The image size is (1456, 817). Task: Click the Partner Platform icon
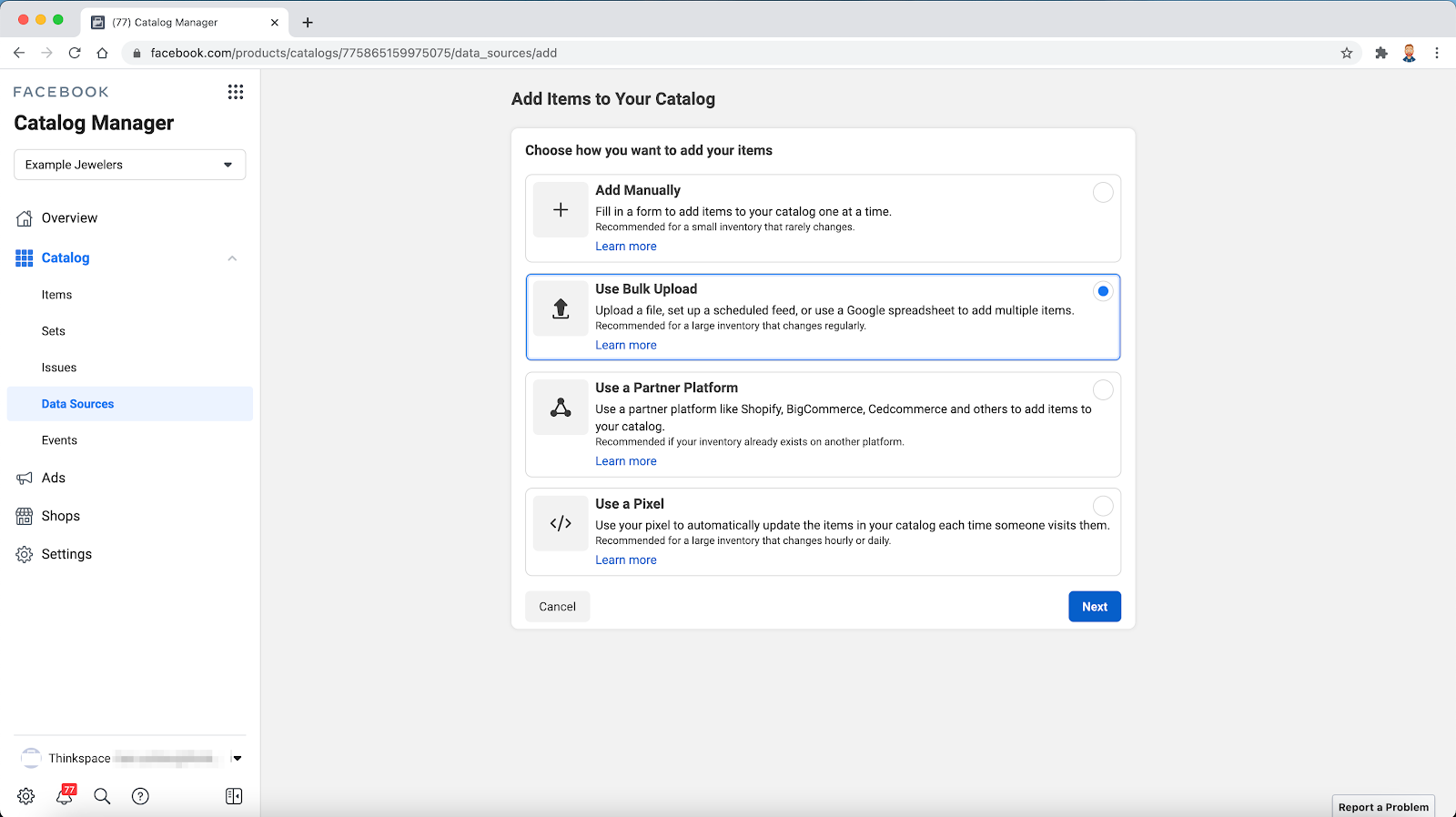[561, 408]
